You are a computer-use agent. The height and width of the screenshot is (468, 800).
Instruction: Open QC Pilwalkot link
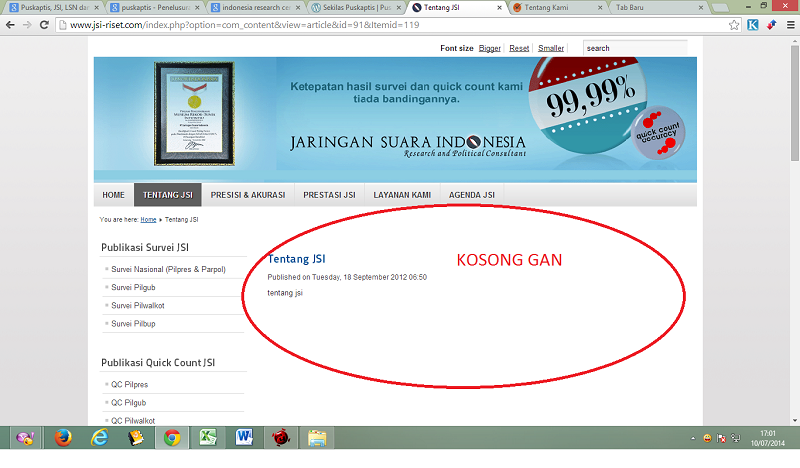133,421
